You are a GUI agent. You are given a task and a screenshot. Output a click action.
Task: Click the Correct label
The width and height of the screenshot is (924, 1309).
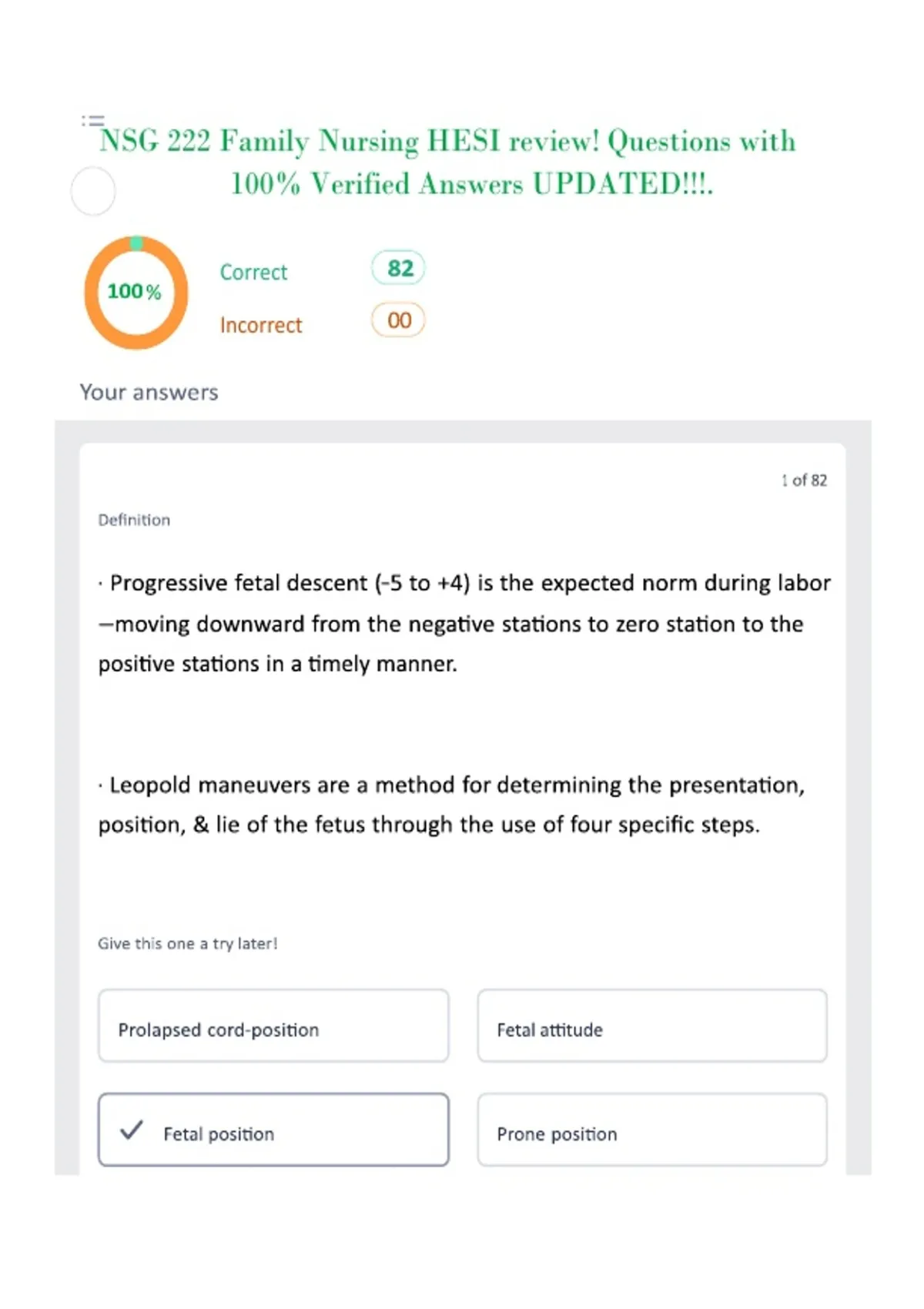(x=253, y=273)
